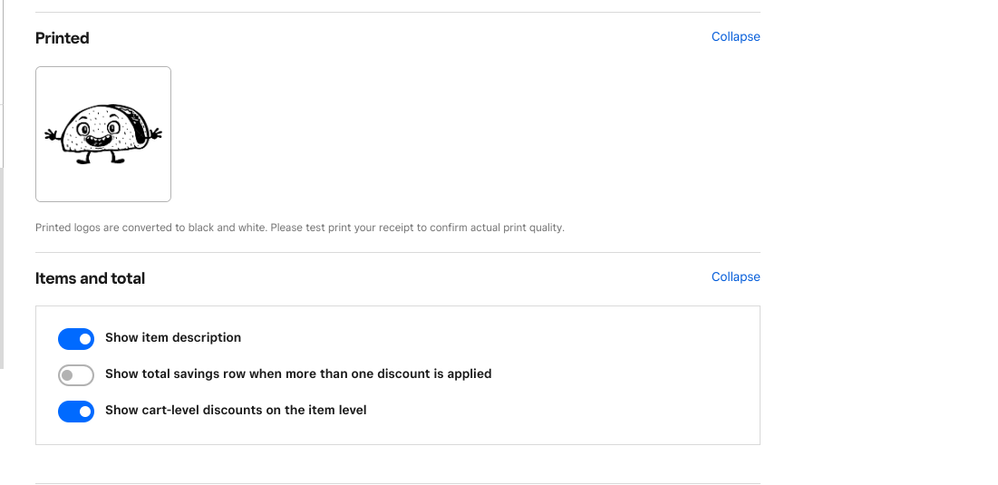Click the taco character's left waving hand
Image resolution: width=998 pixels, height=485 pixels.
(x=52, y=134)
